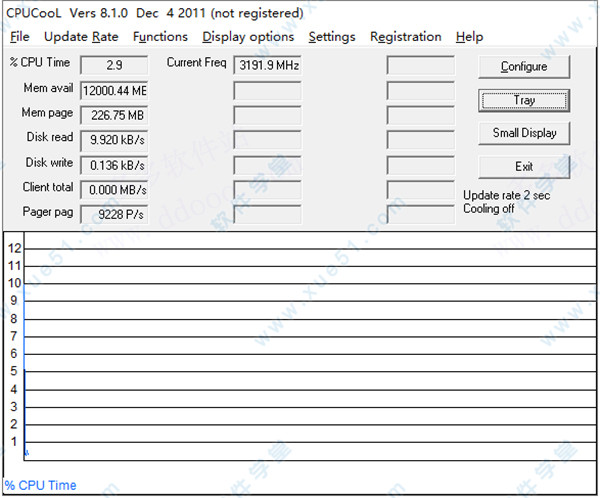600x498 pixels.
Task: Click the 'Disk write' label
Action: (49, 162)
